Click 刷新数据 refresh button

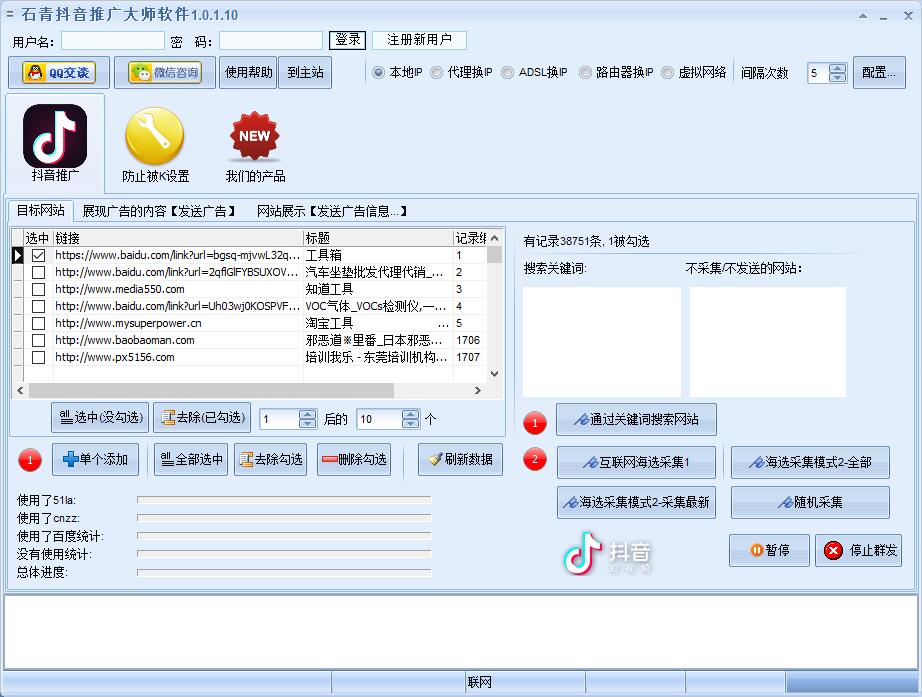click(460, 459)
